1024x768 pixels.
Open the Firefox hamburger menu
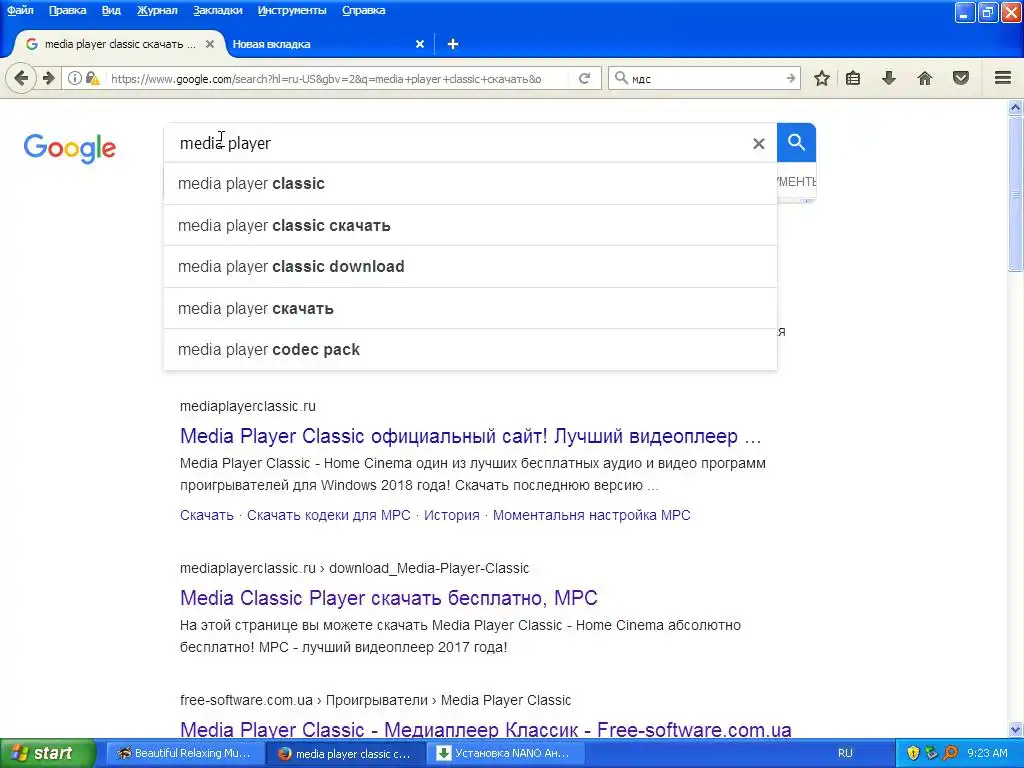[1003, 78]
